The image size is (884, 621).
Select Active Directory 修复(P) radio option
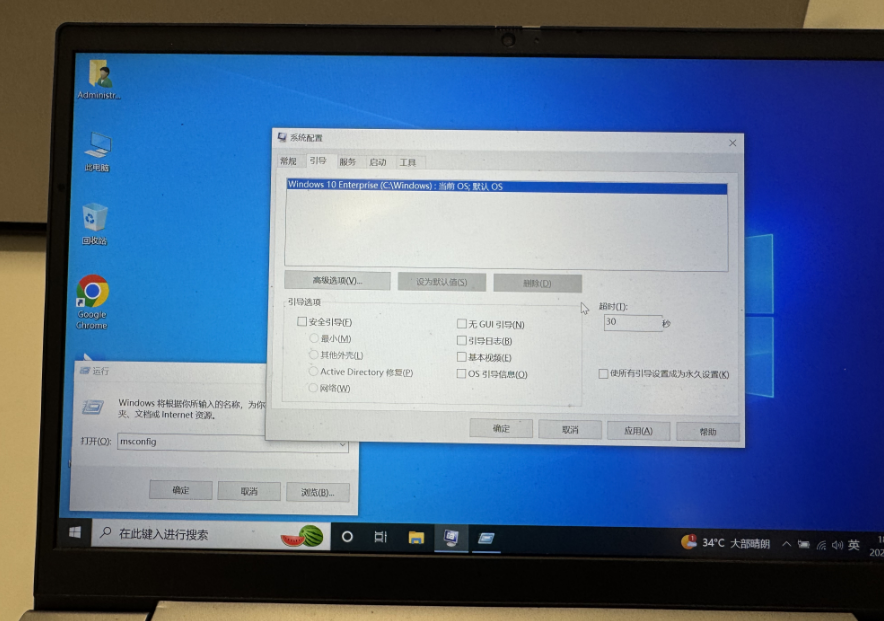313,371
